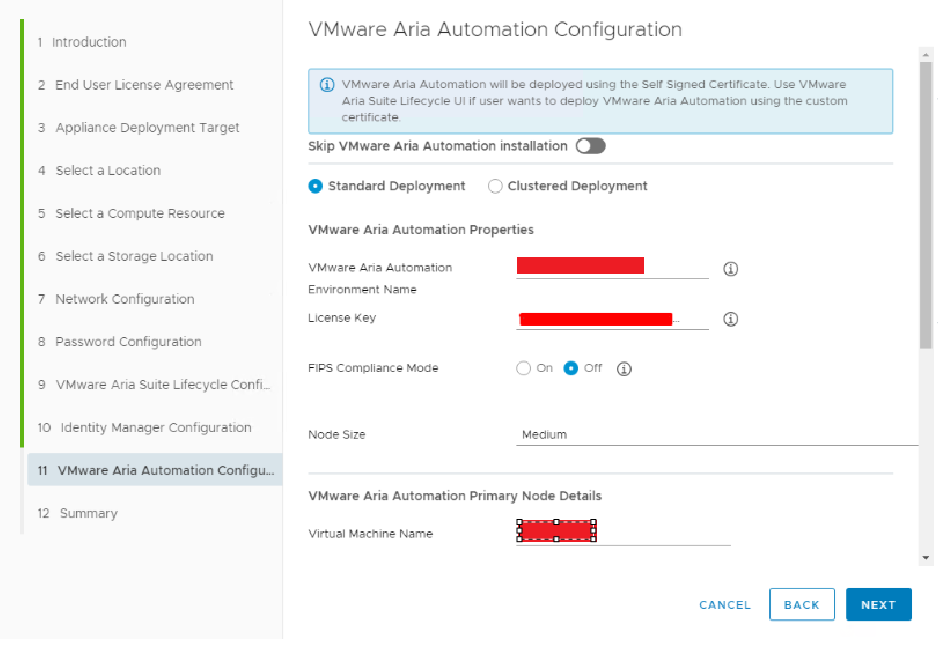Screen dimensions: 938x657
Task: Click the scrollbar up arrow
Action: (x=926, y=54)
